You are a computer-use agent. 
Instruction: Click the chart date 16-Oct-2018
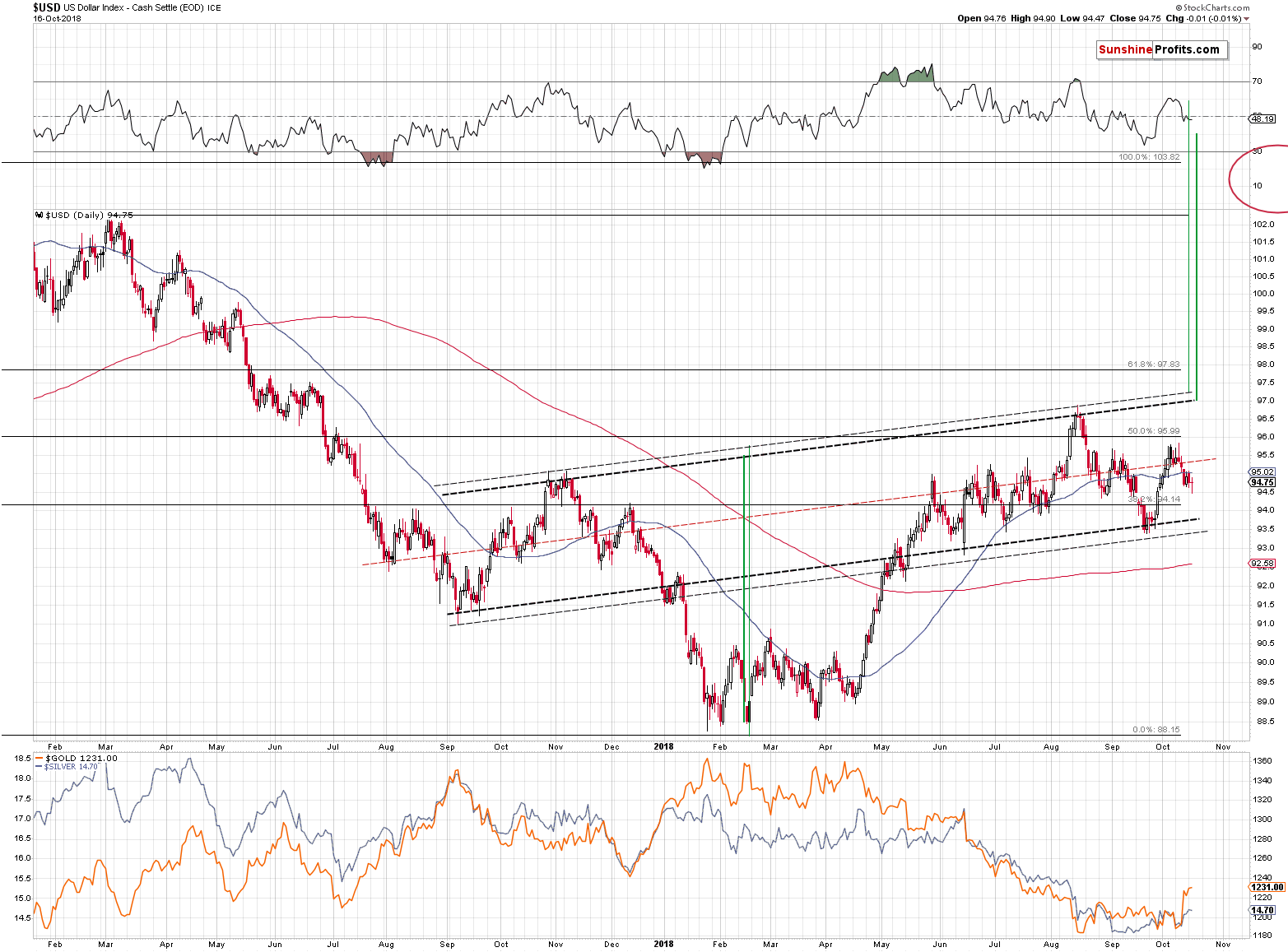(55, 18)
